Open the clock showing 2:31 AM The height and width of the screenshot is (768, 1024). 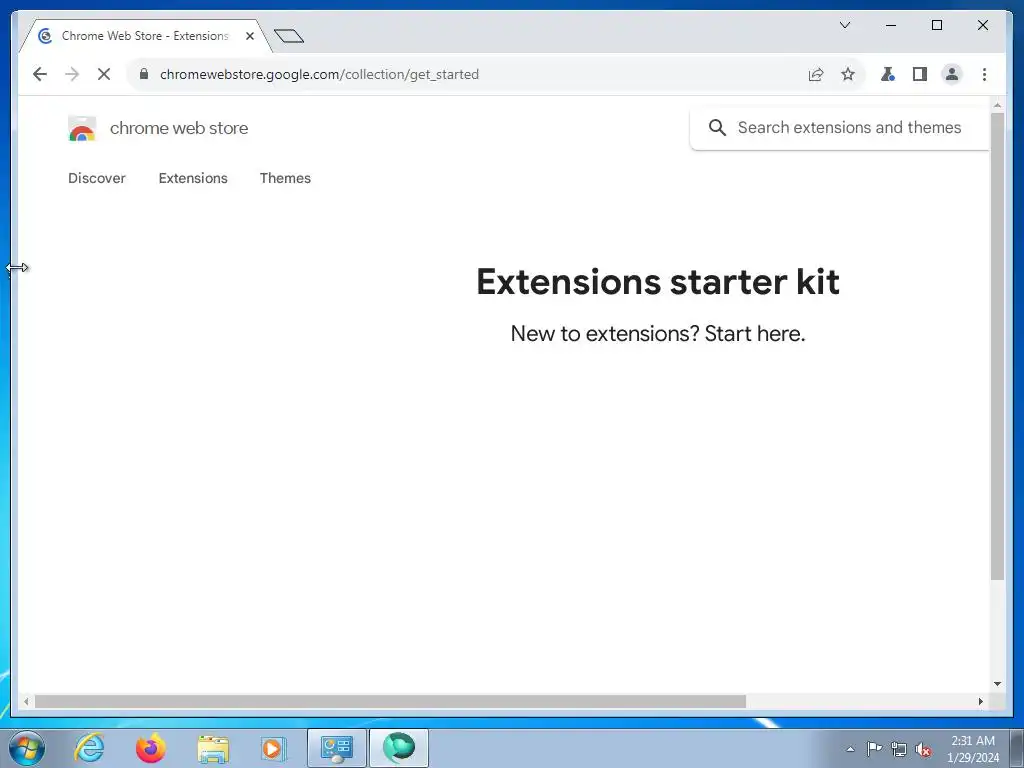click(973, 749)
